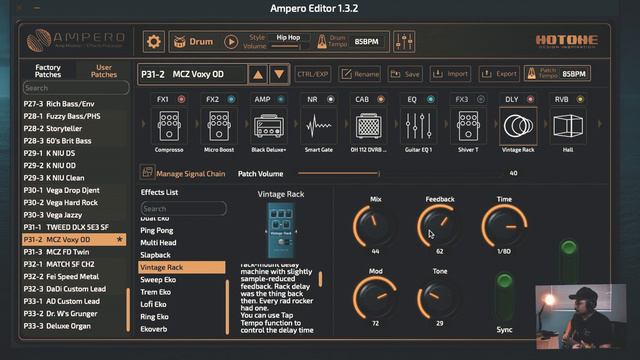Image resolution: width=640 pixels, height=360 pixels.
Task: Select the OH 112 DVRB cabinet module
Action: pyautogui.click(x=368, y=126)
